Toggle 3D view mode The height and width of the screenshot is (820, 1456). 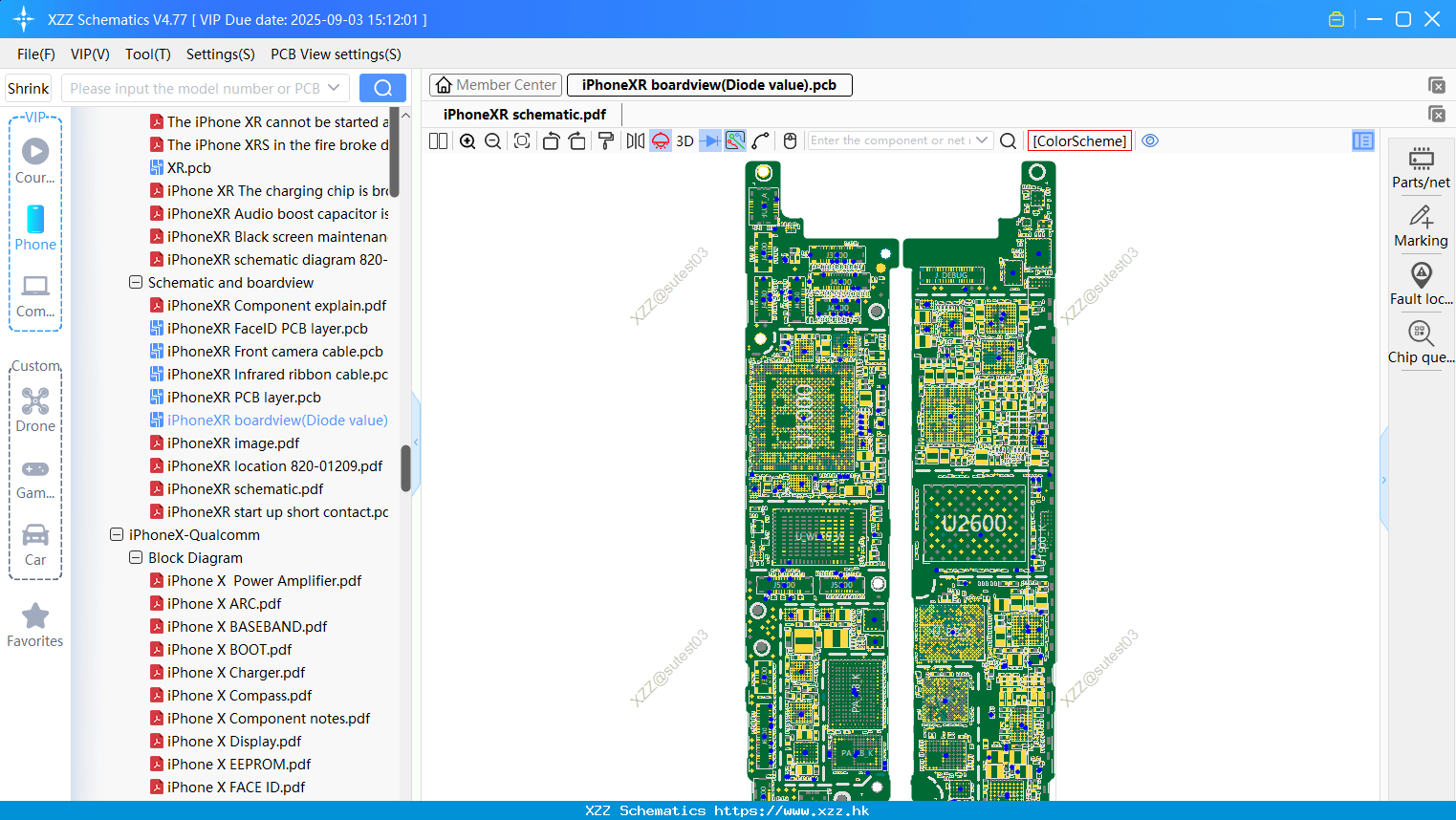coord(685,140)
